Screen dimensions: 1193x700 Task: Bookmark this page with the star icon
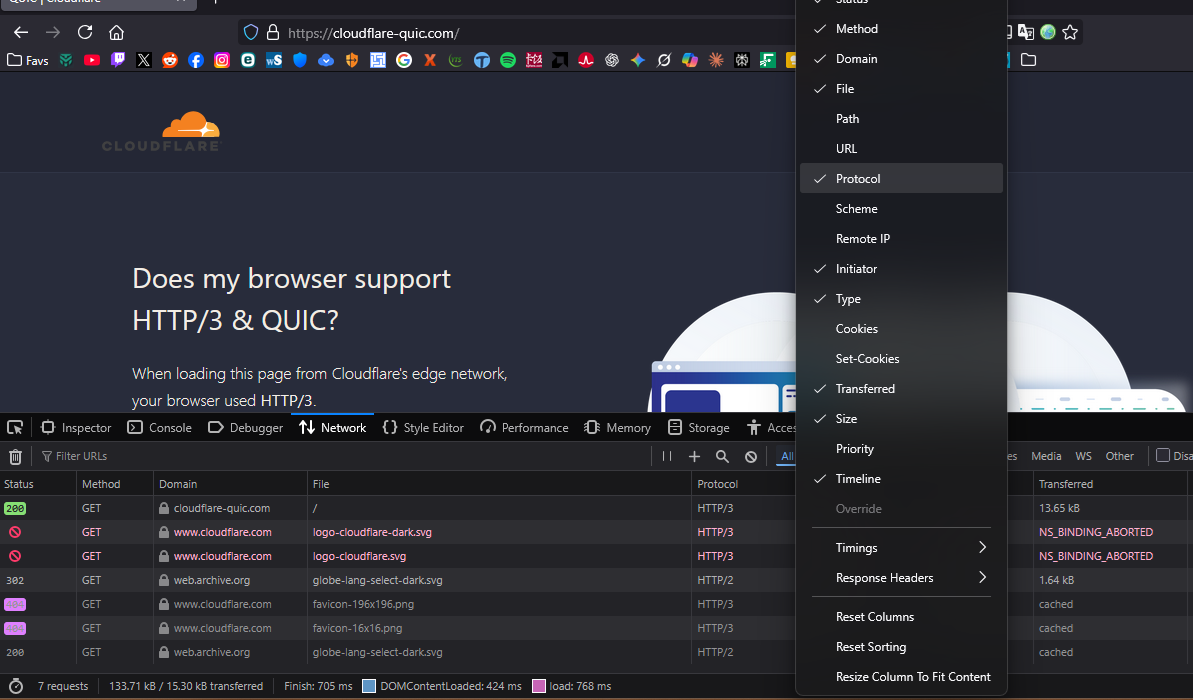(1070, 32)
